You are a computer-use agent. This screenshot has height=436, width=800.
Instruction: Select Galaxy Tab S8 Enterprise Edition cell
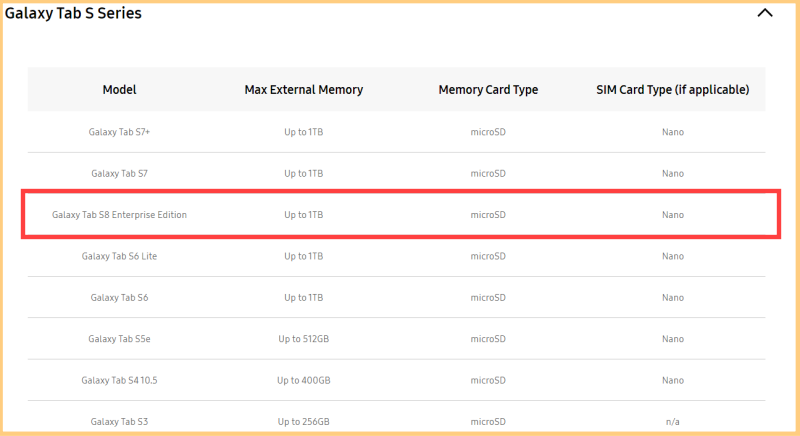point(119,215)
